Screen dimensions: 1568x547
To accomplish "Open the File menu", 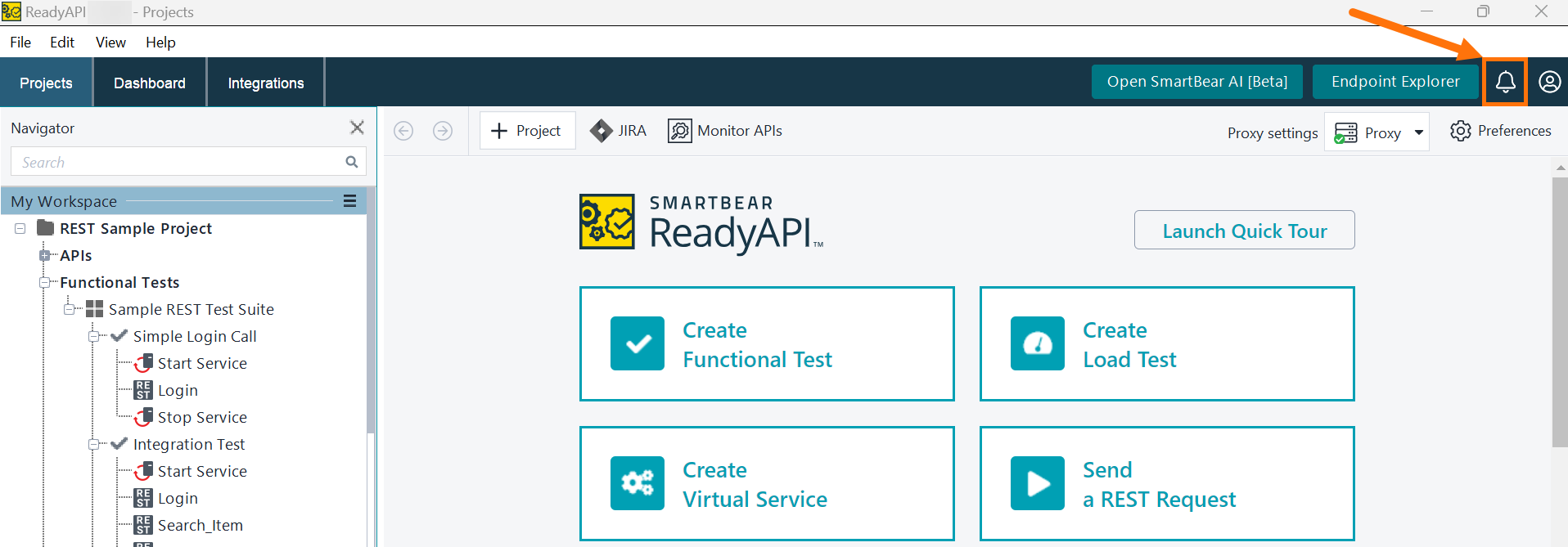I will pos(20,43).
